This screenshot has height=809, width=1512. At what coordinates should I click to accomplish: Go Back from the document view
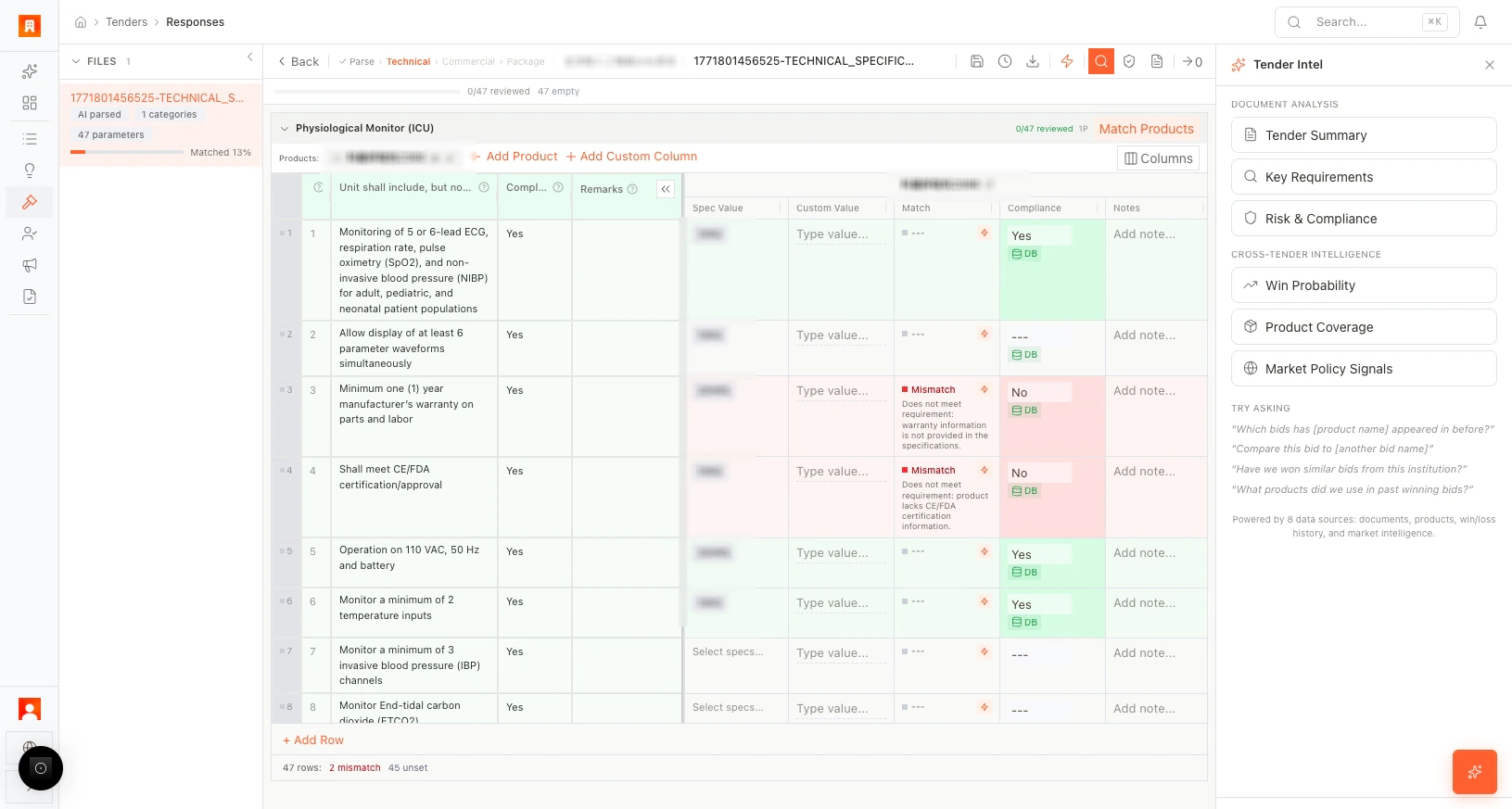tap(299, 62)
